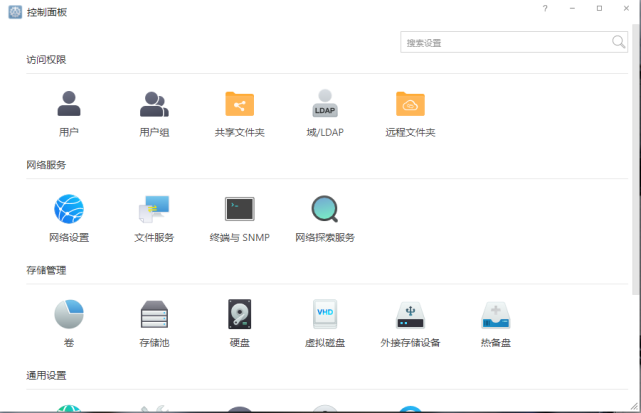This screenshot has height=413, width=641.
Task: Open the 卷 volume pie icon
Action: [69, 314]
